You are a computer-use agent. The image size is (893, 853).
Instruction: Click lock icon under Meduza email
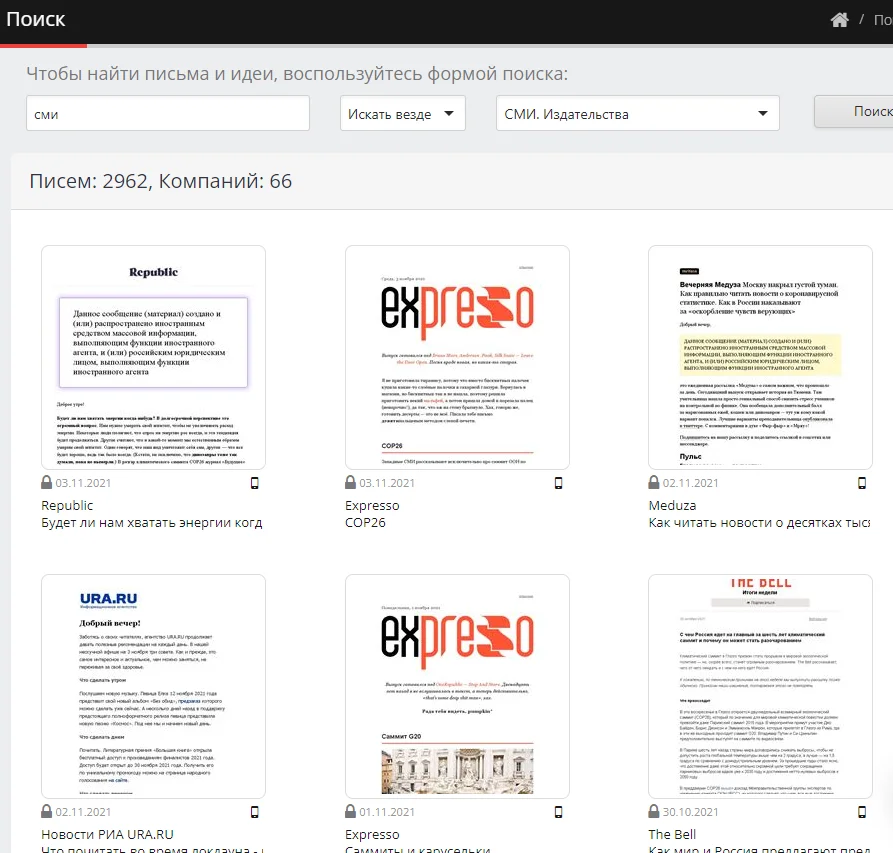pyautogui.click(x=655, y=483)
